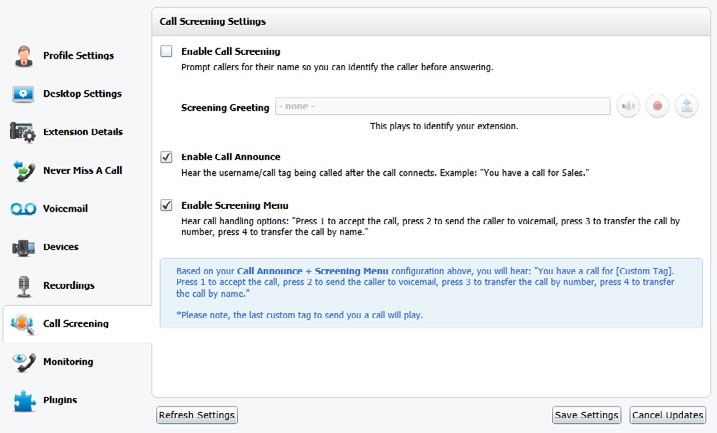This screenshot has height=433, width=717.
Task: Upload a screening greeting file
Action: [x=686, y=106]
